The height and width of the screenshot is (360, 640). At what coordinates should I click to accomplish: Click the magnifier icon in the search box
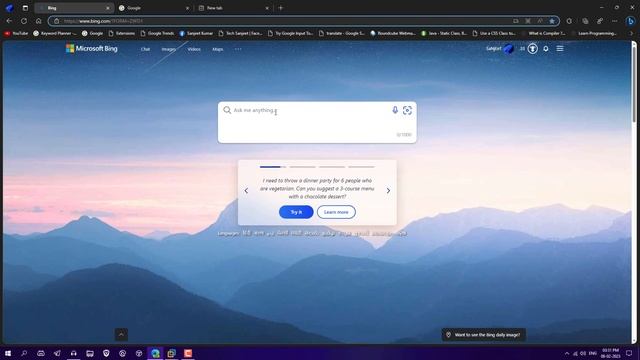tap(227, 110)
